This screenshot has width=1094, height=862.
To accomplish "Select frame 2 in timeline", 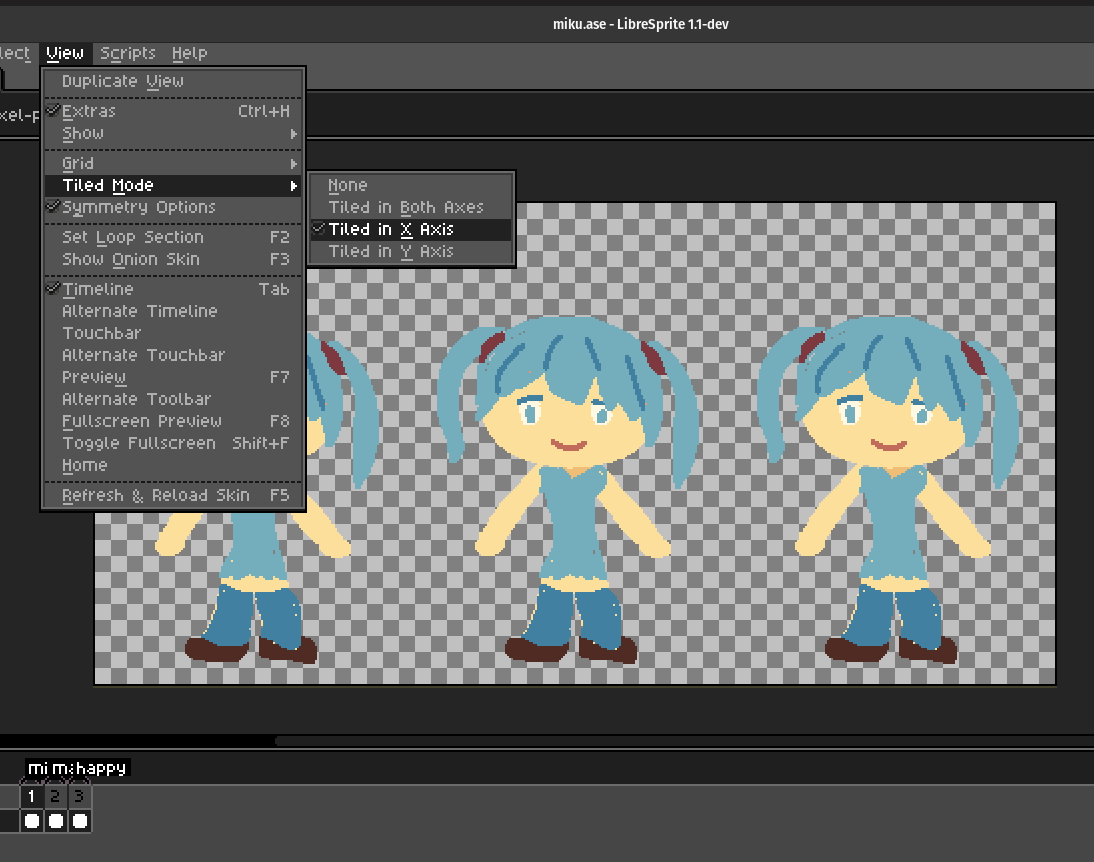I will pyautogui.click(x=55, y=796).
